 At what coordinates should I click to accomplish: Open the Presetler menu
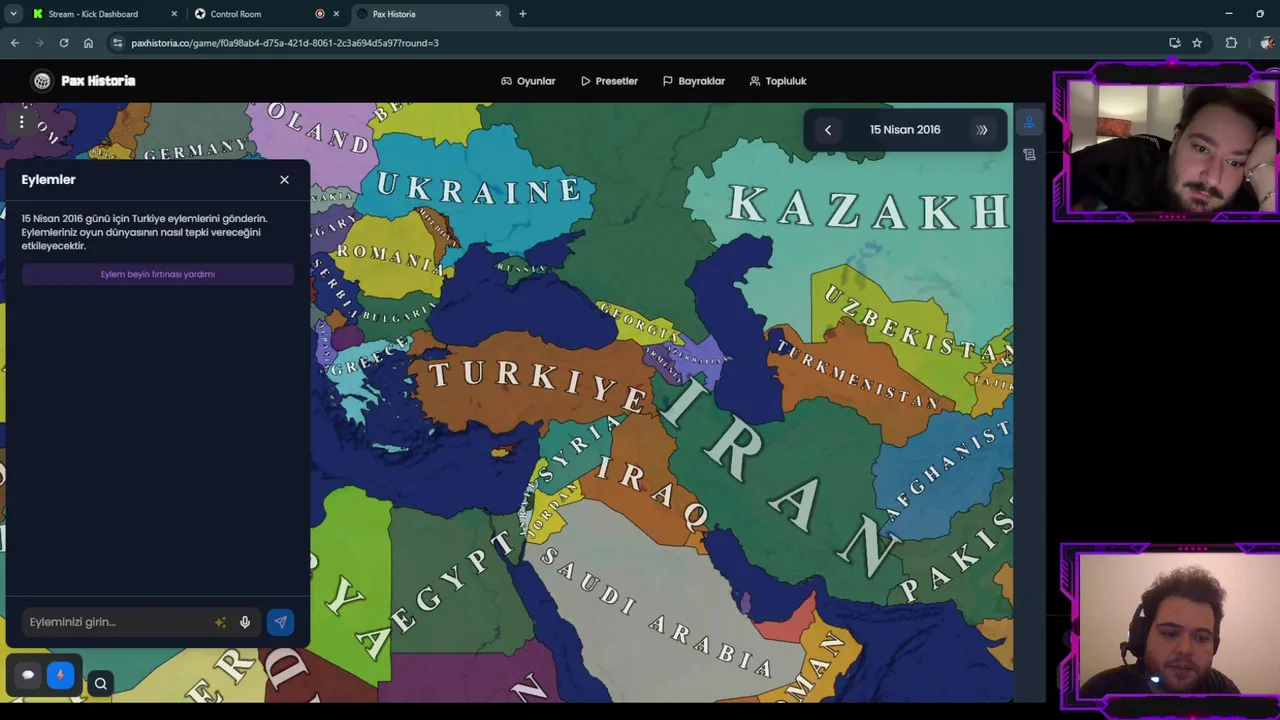[x=609, y=81]
